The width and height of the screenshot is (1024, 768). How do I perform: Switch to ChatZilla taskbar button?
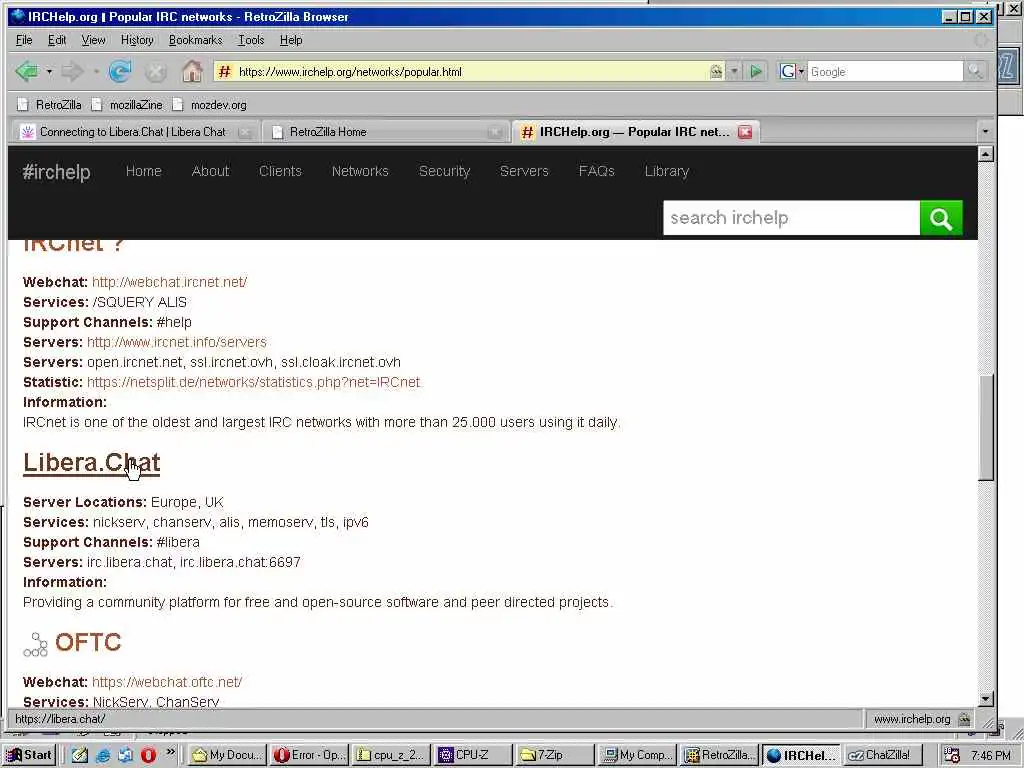(x=884, y=755)
